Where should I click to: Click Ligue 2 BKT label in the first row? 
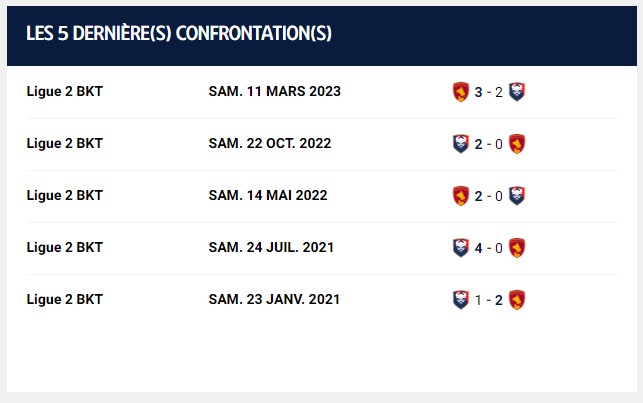coord(64,91)
